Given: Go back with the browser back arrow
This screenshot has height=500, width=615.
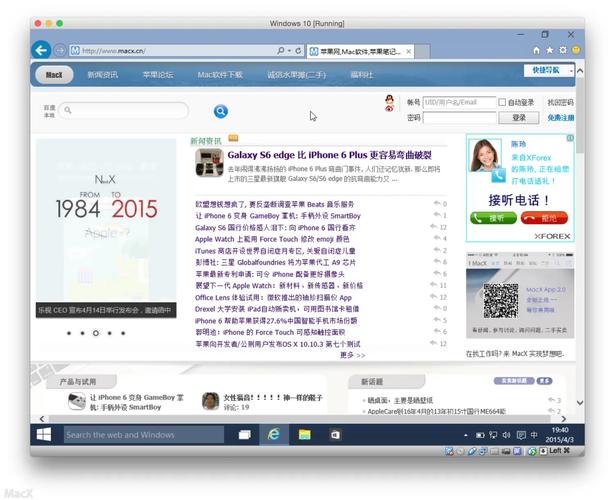Looking at the screenshot, I should (x=41, y=50).
